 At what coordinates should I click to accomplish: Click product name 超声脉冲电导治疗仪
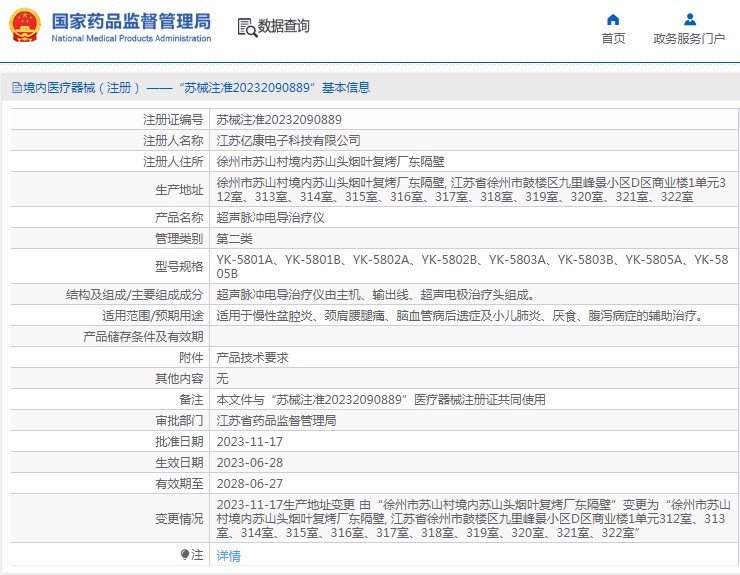coord(264,217)
